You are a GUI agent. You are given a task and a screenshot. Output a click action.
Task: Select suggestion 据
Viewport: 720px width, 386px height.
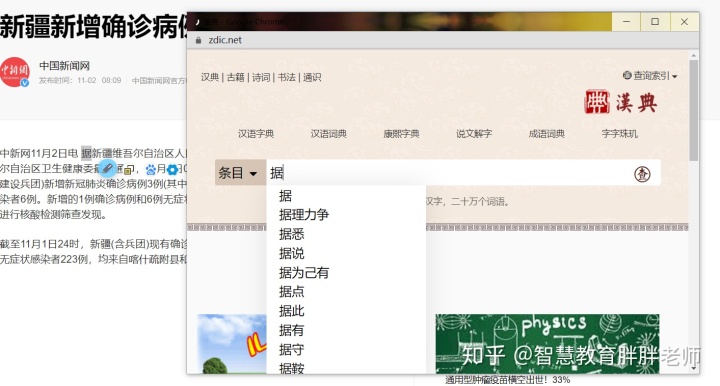(346, 196)
